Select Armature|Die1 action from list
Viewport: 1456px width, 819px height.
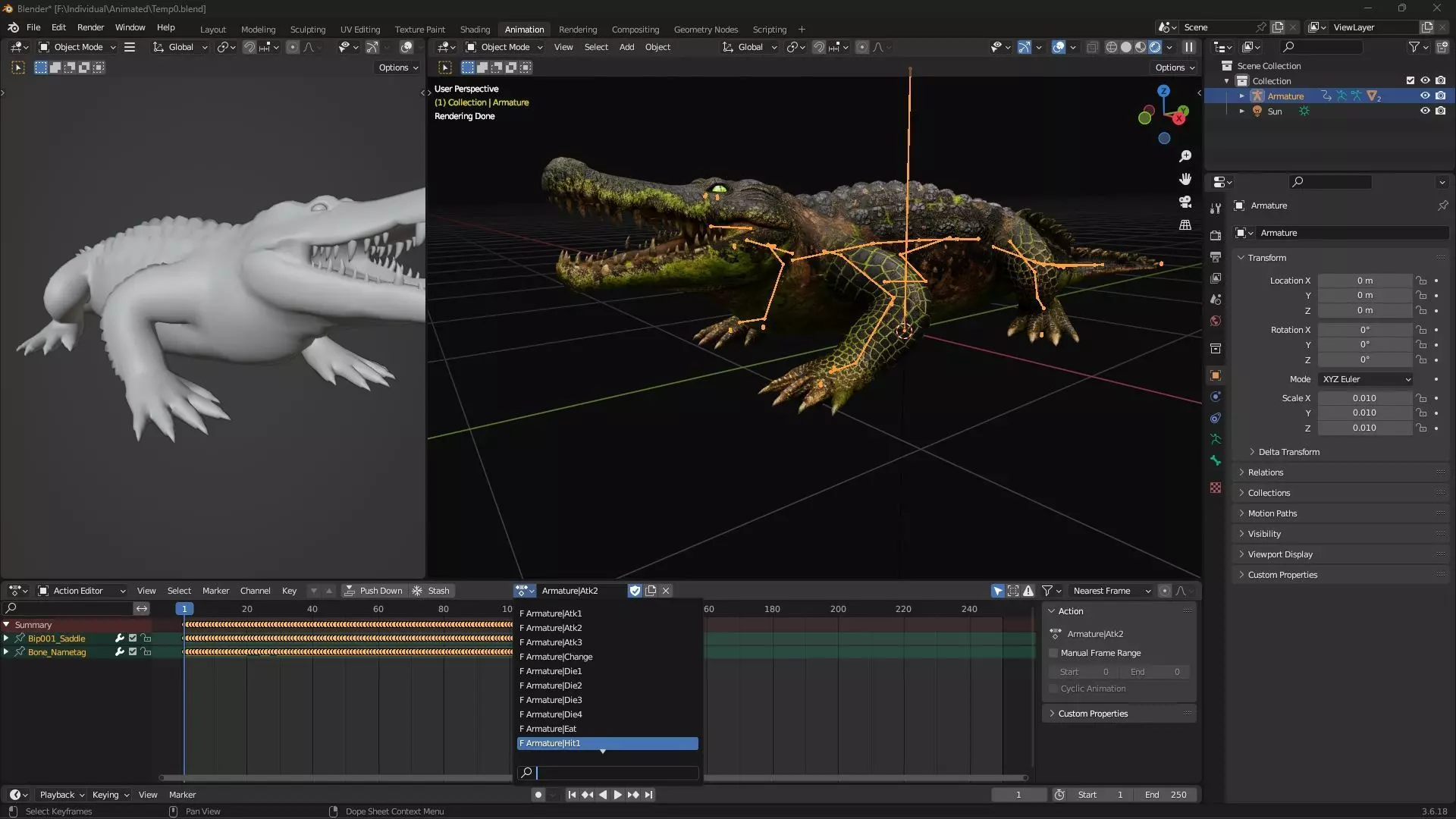[607, 671]
